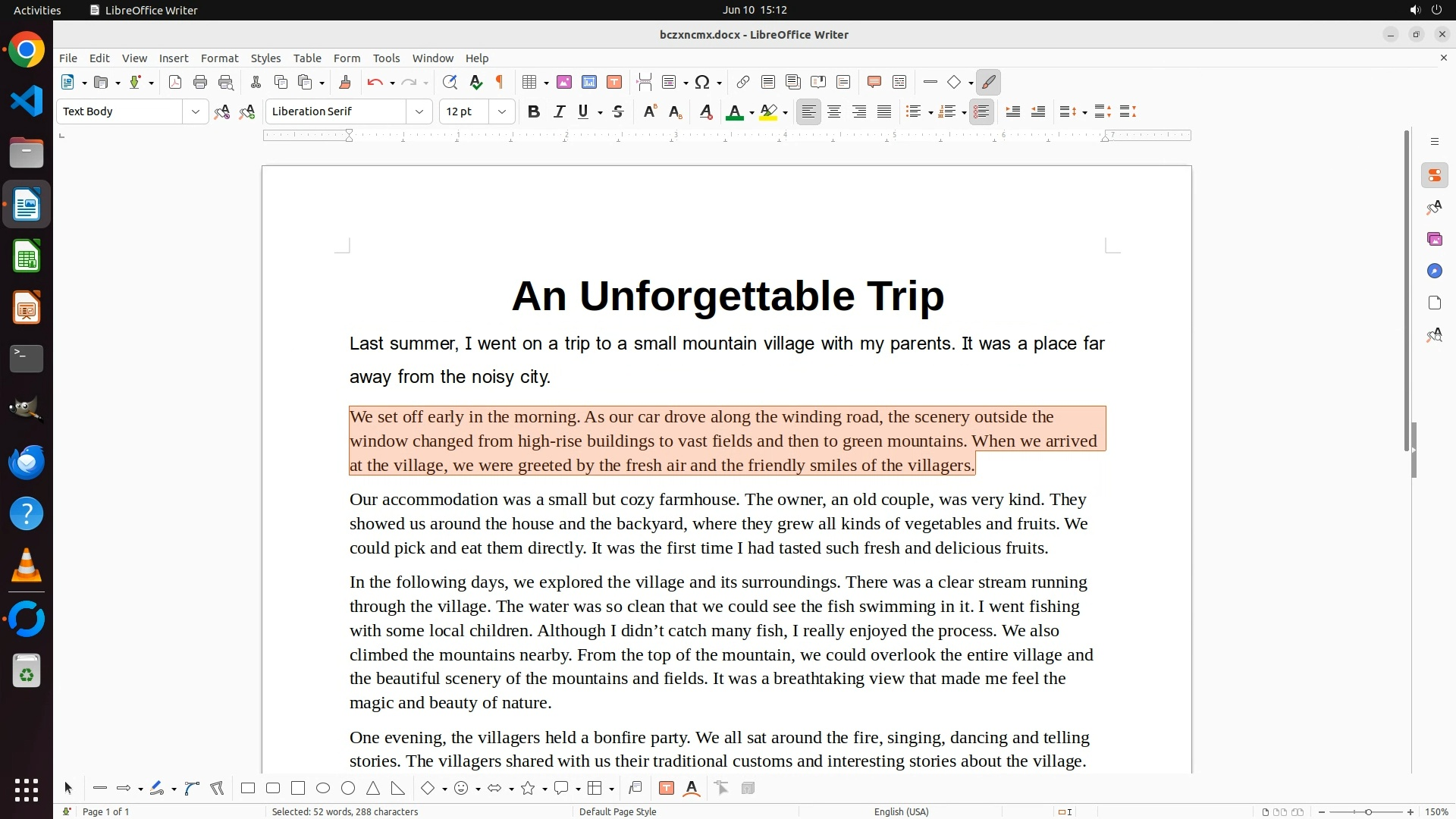
Task: Click the Export as PDF icon
Action: pos(175,83)
